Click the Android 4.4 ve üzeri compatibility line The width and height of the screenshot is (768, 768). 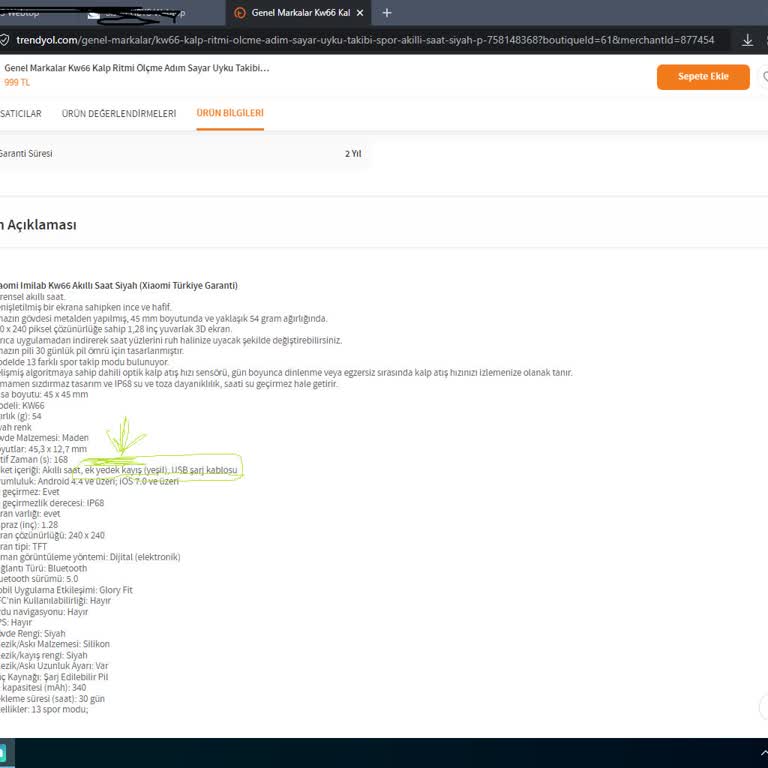coord(89,481)
